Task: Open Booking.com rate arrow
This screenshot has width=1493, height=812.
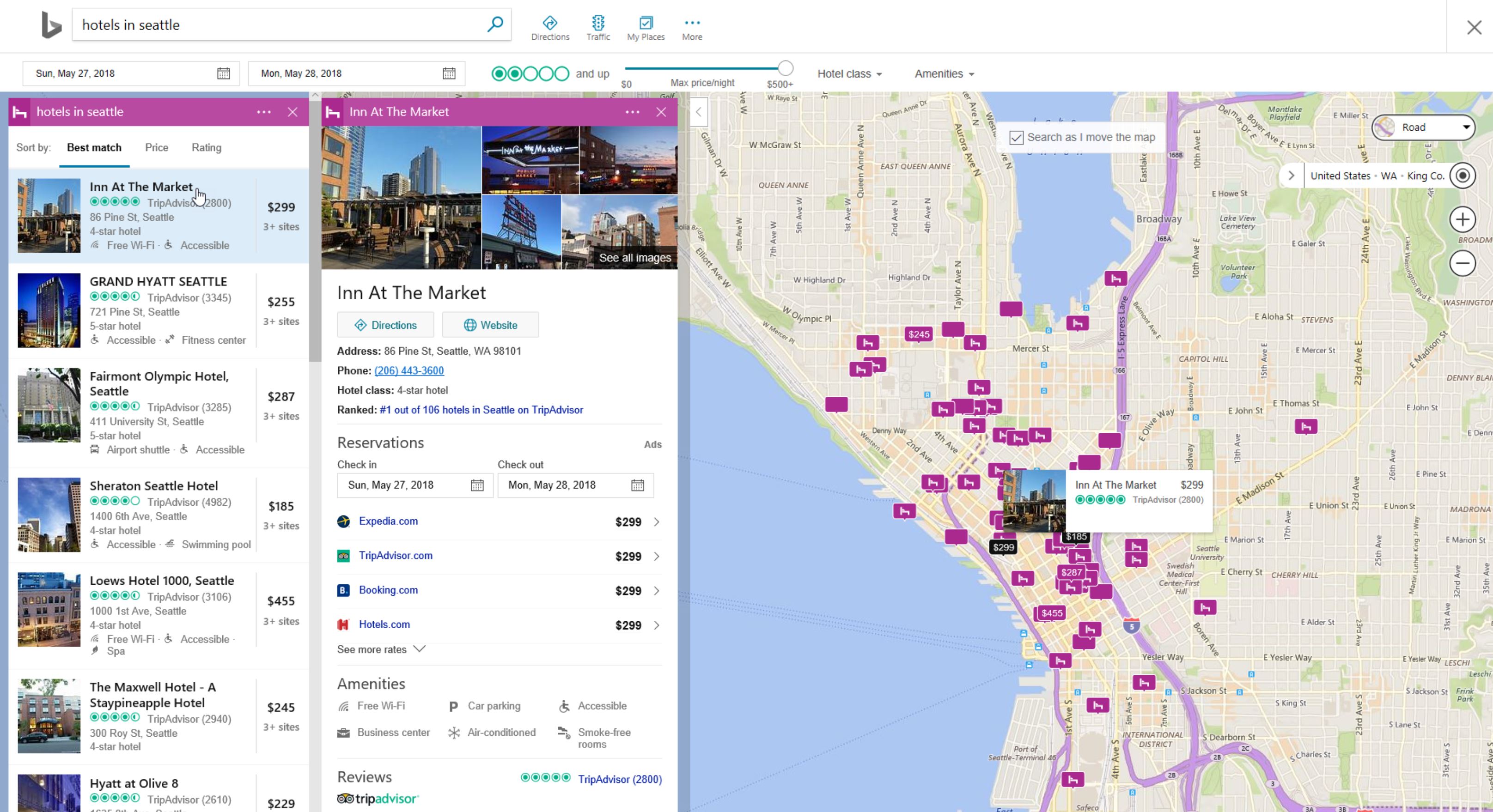Action: coord(657,591)
